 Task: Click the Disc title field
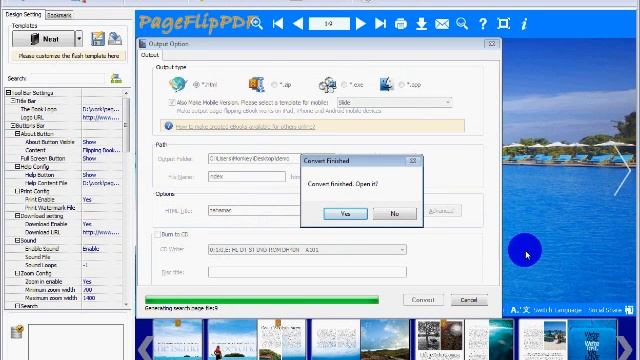point(307,272)
